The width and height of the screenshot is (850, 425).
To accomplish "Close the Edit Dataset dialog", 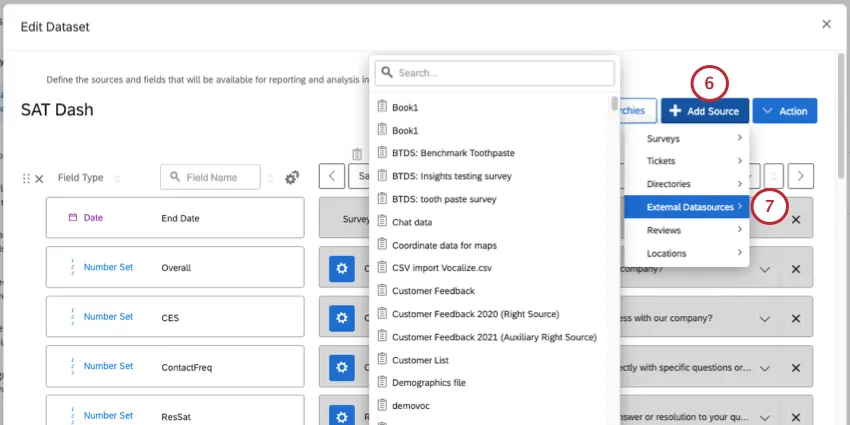I will click(x=826, y=24).
